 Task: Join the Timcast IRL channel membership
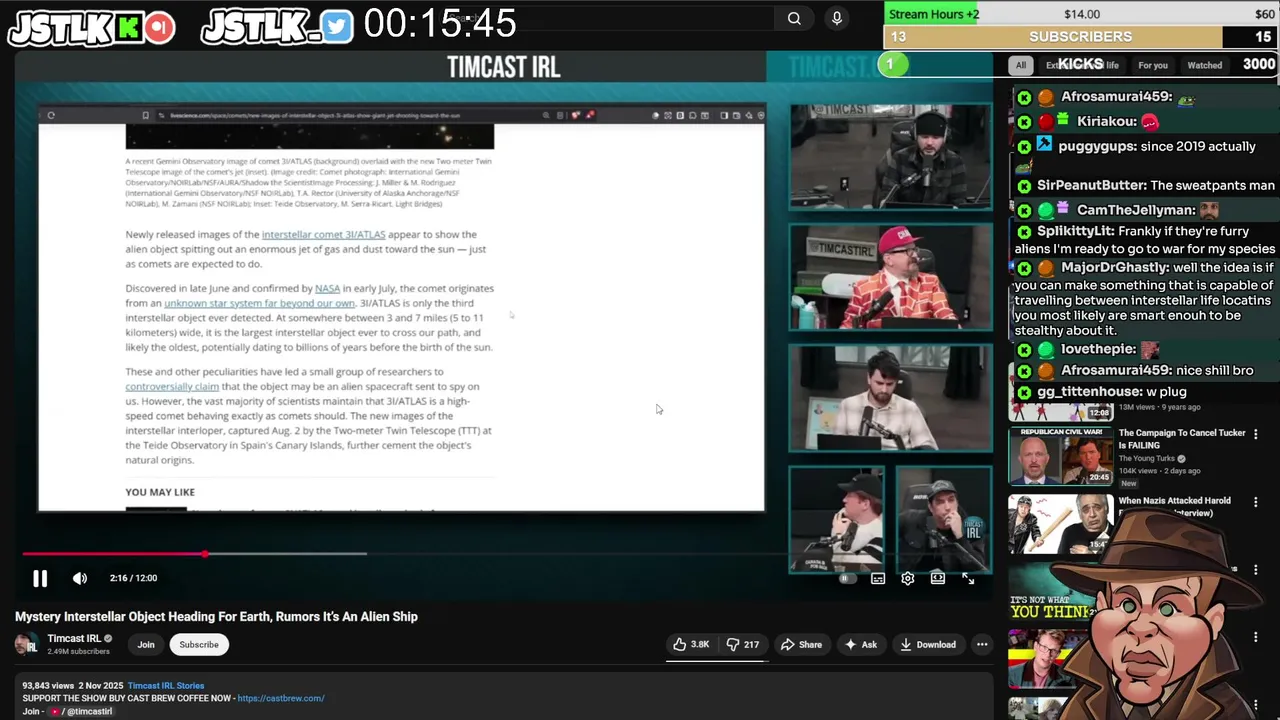click(146, 645)
